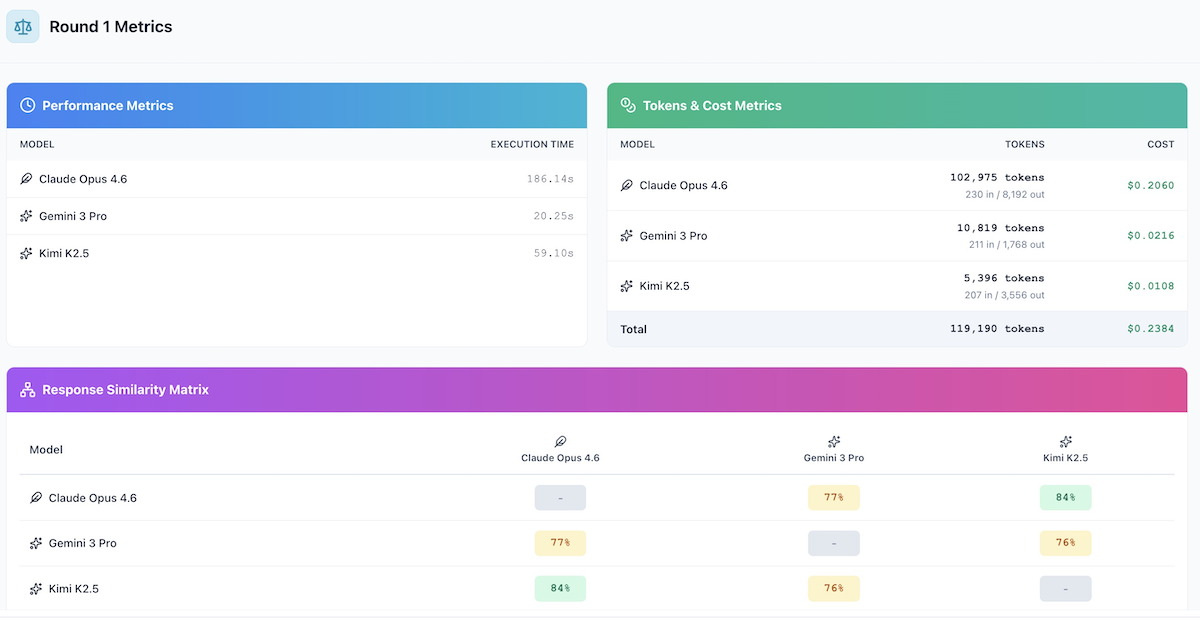Open the Total cost value $0.2384
This screenshot has width=1200, height=620.
1151,329
